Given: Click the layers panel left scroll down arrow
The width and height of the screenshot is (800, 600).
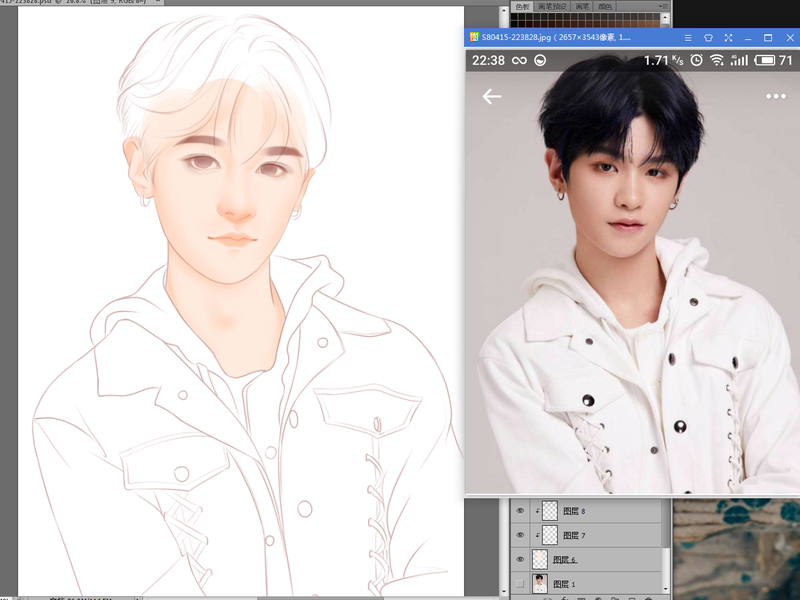Looking at the screenshot, I should (x=504, y=592).
